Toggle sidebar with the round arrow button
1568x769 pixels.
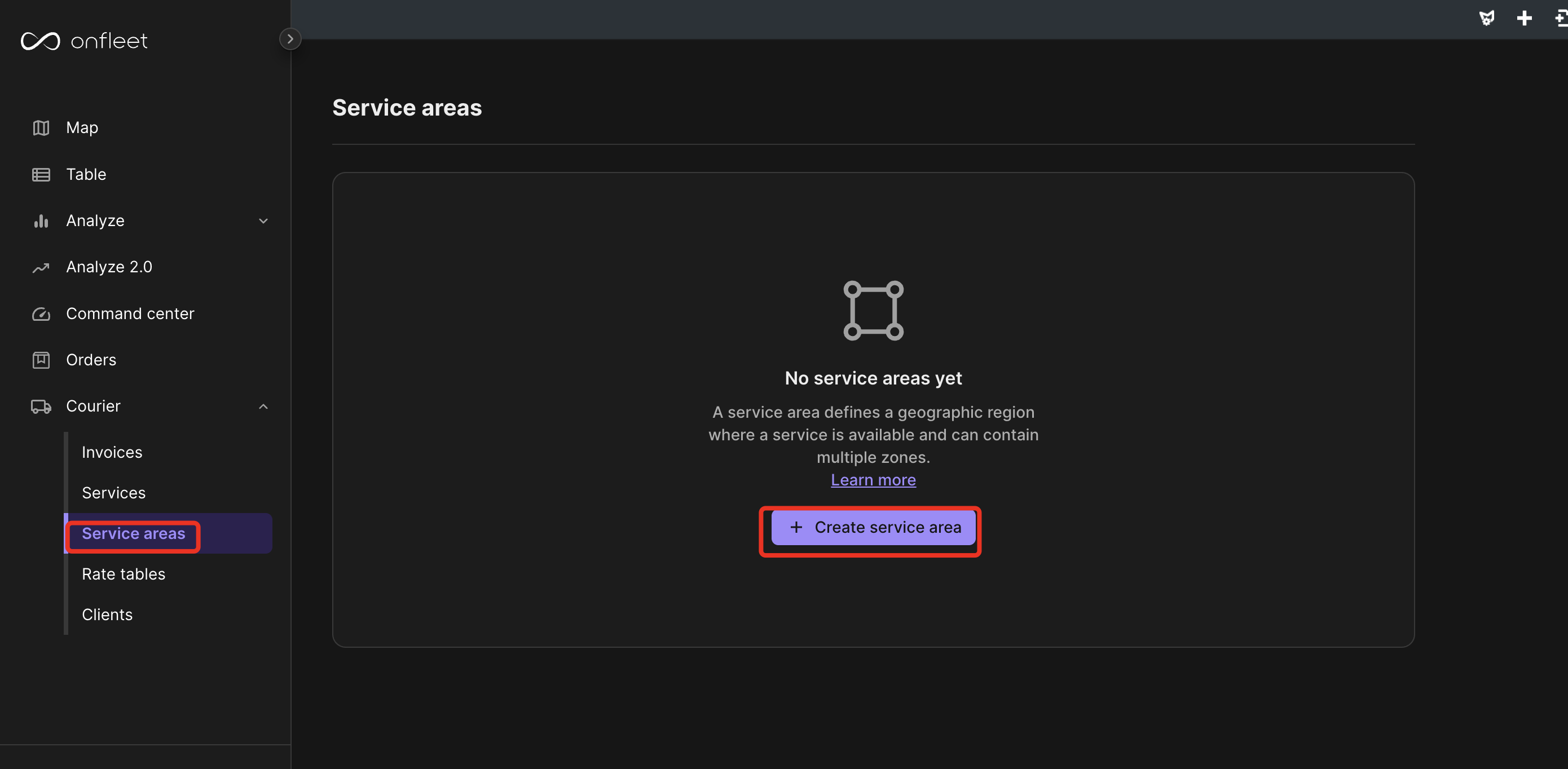290,39
